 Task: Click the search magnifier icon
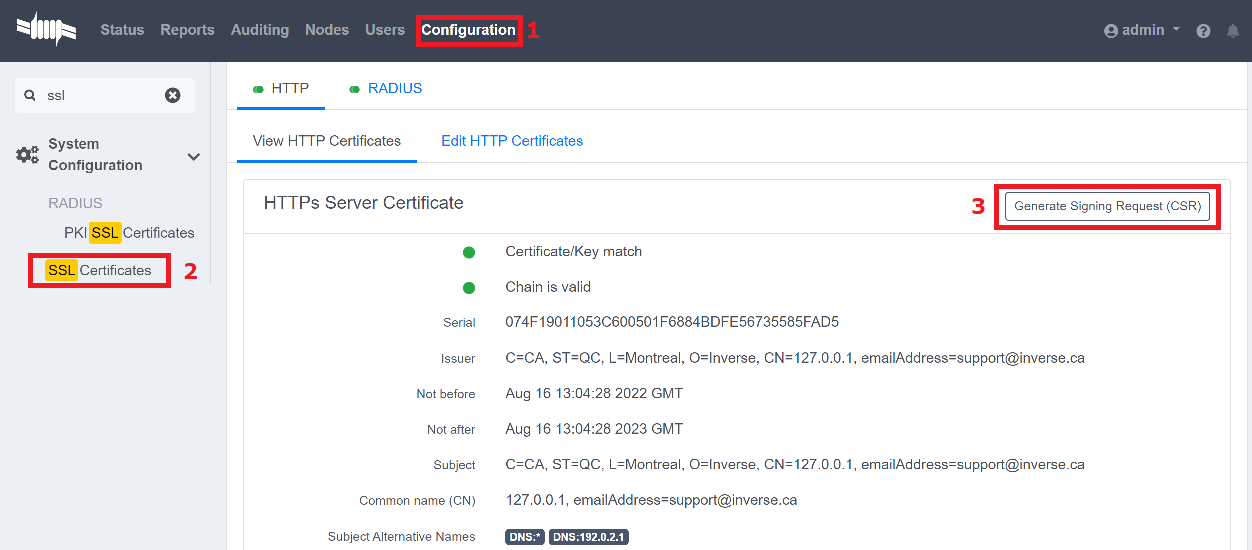(x=30, y=95)
